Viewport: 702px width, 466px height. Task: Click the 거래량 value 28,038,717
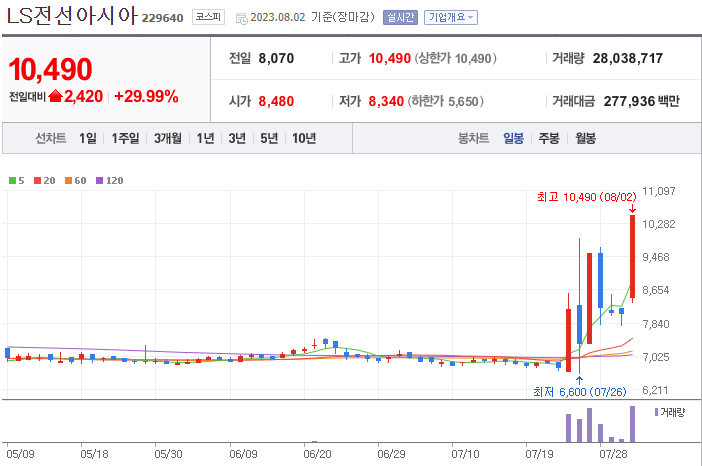[x=628, y=58]
